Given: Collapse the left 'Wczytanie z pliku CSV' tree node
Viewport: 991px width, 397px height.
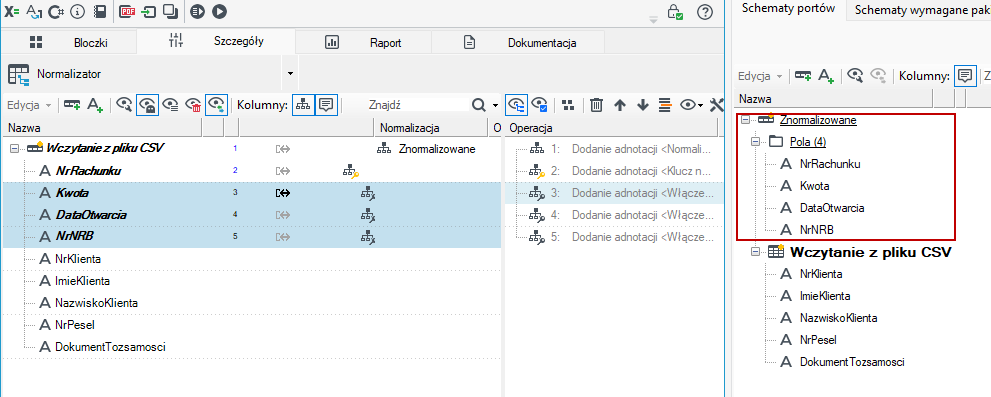Looking at the screenshot, I should (x=15, y=149).
